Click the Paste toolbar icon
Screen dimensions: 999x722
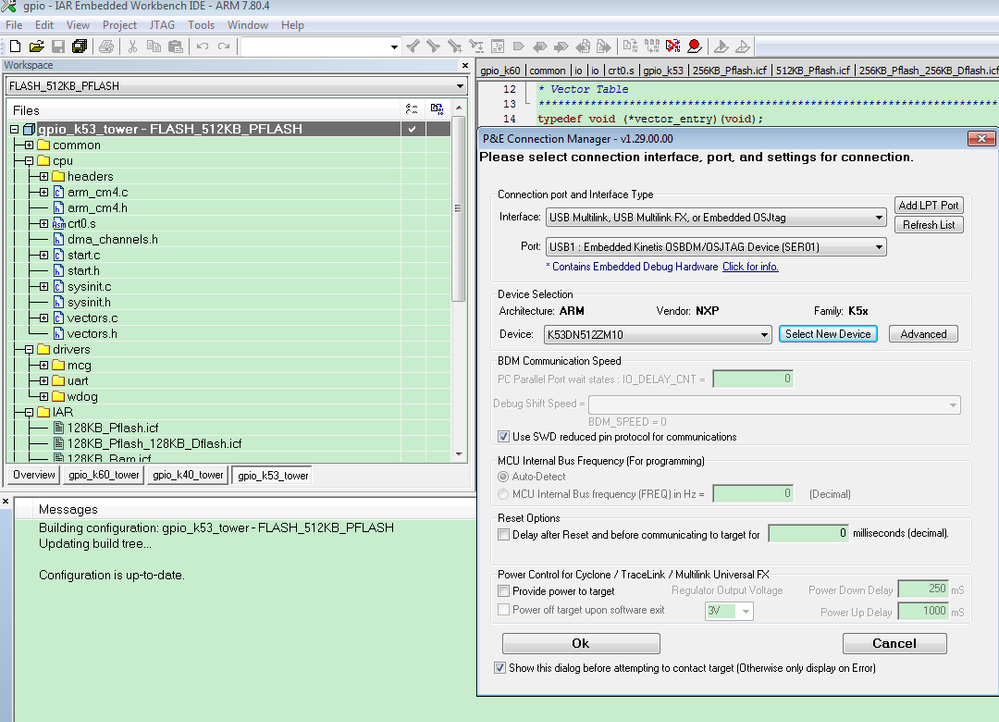175,47
